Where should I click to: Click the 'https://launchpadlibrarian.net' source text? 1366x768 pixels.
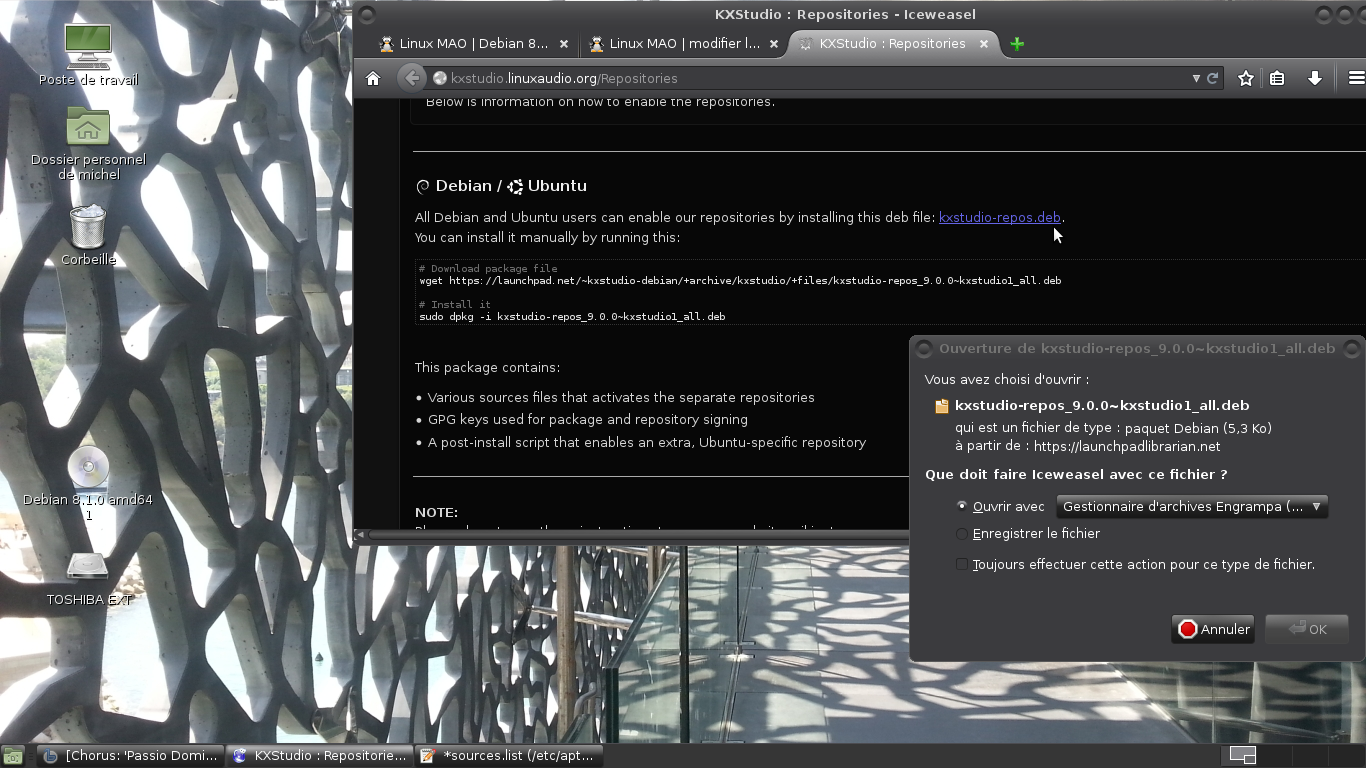1127,447
